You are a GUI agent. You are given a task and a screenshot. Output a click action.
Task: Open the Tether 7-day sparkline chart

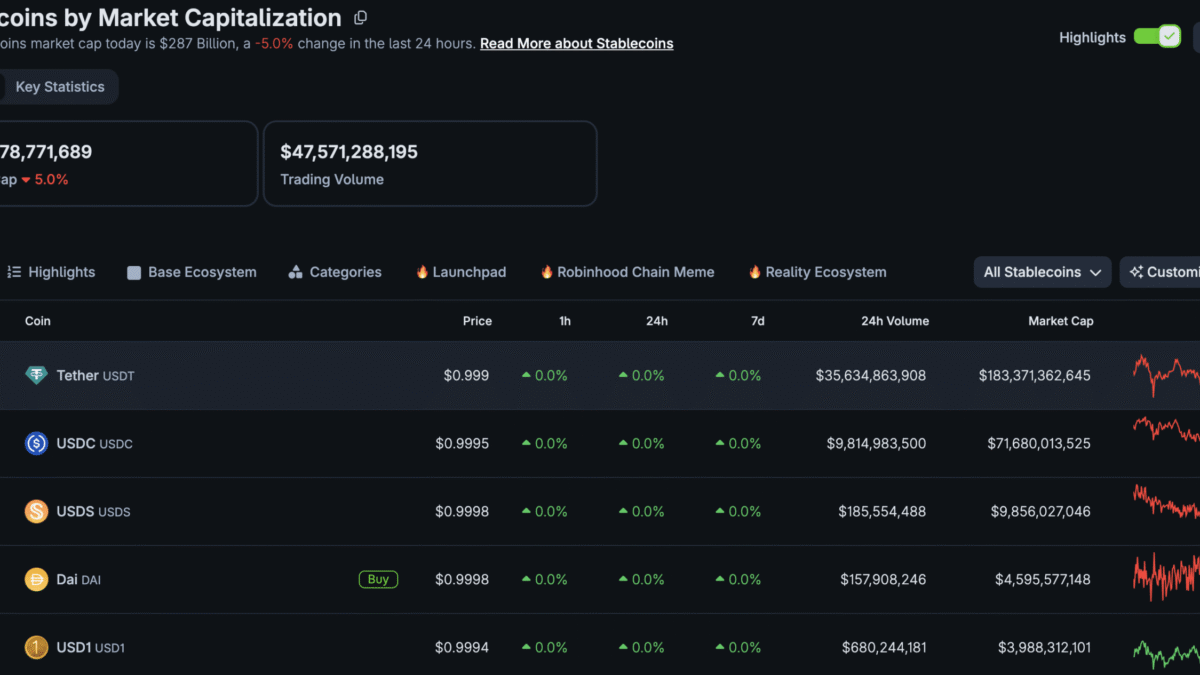[x=1166, y=375]
